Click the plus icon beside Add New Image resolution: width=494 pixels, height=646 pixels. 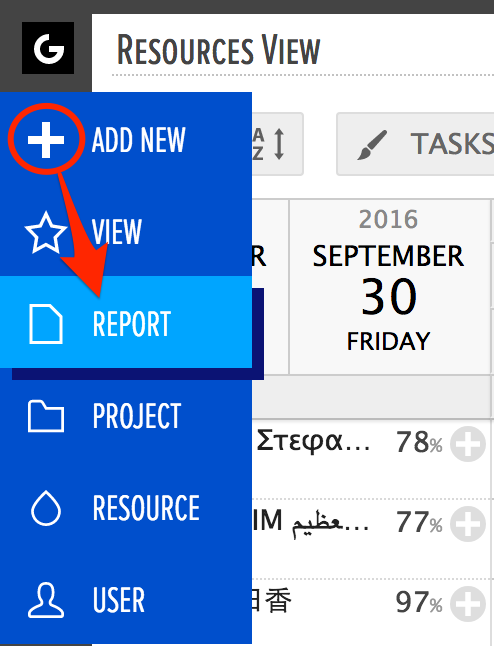pos(46,140)
